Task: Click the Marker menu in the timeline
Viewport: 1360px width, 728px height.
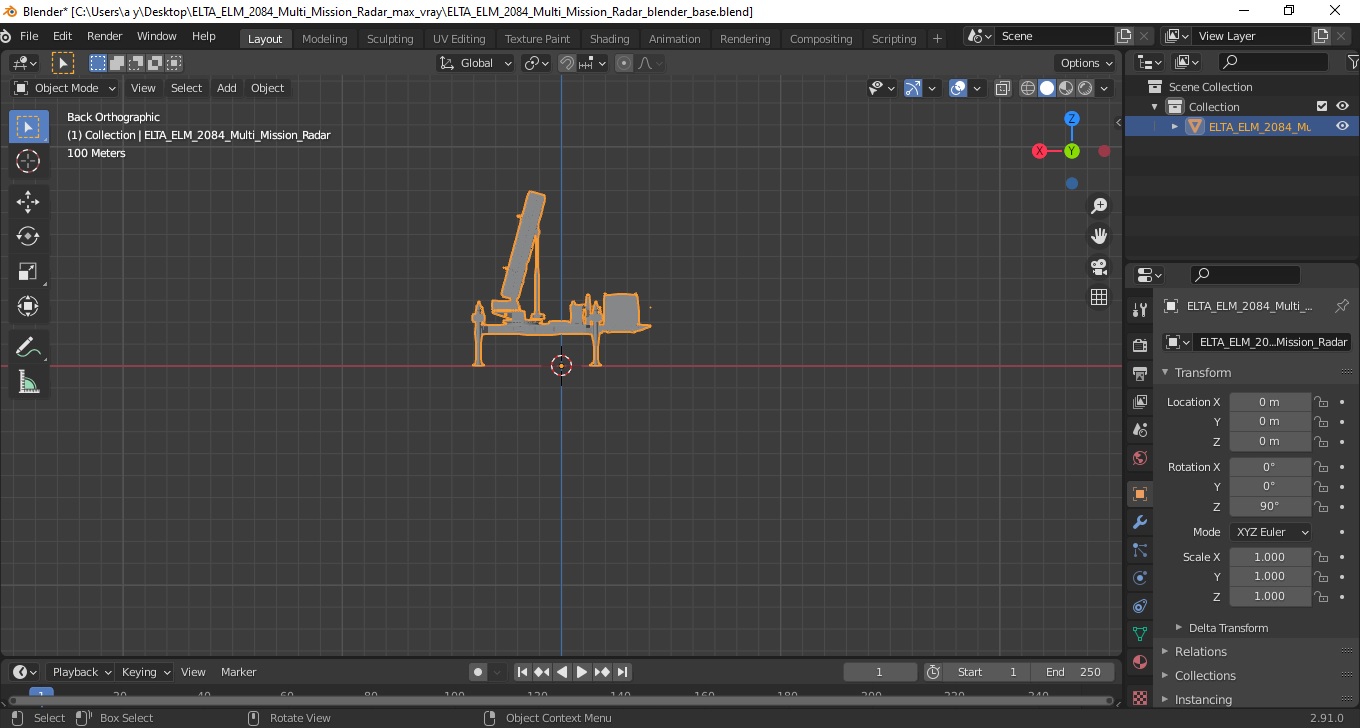Action: coord(239,672)
